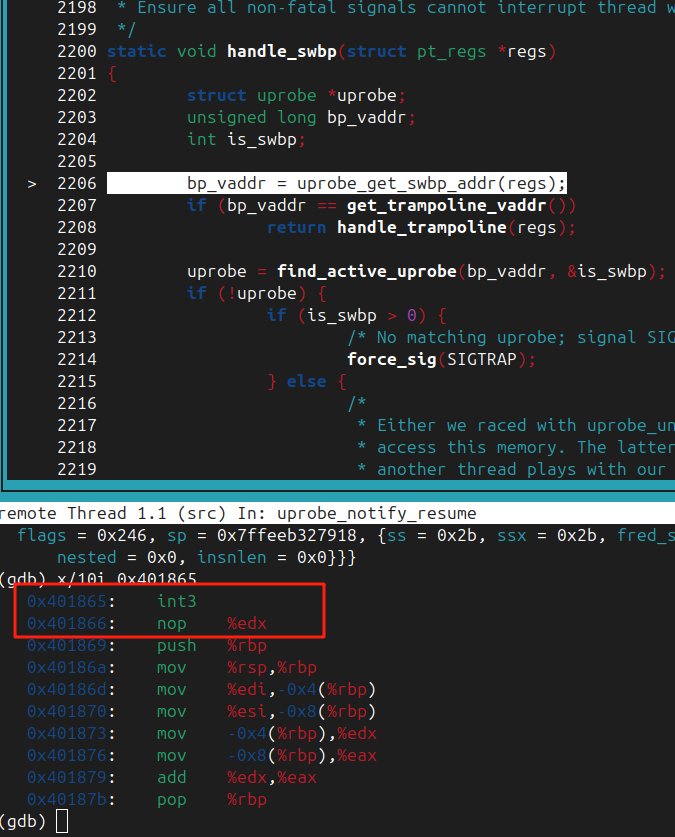Click the flags = 0x246 register output

tap(76, 535)
